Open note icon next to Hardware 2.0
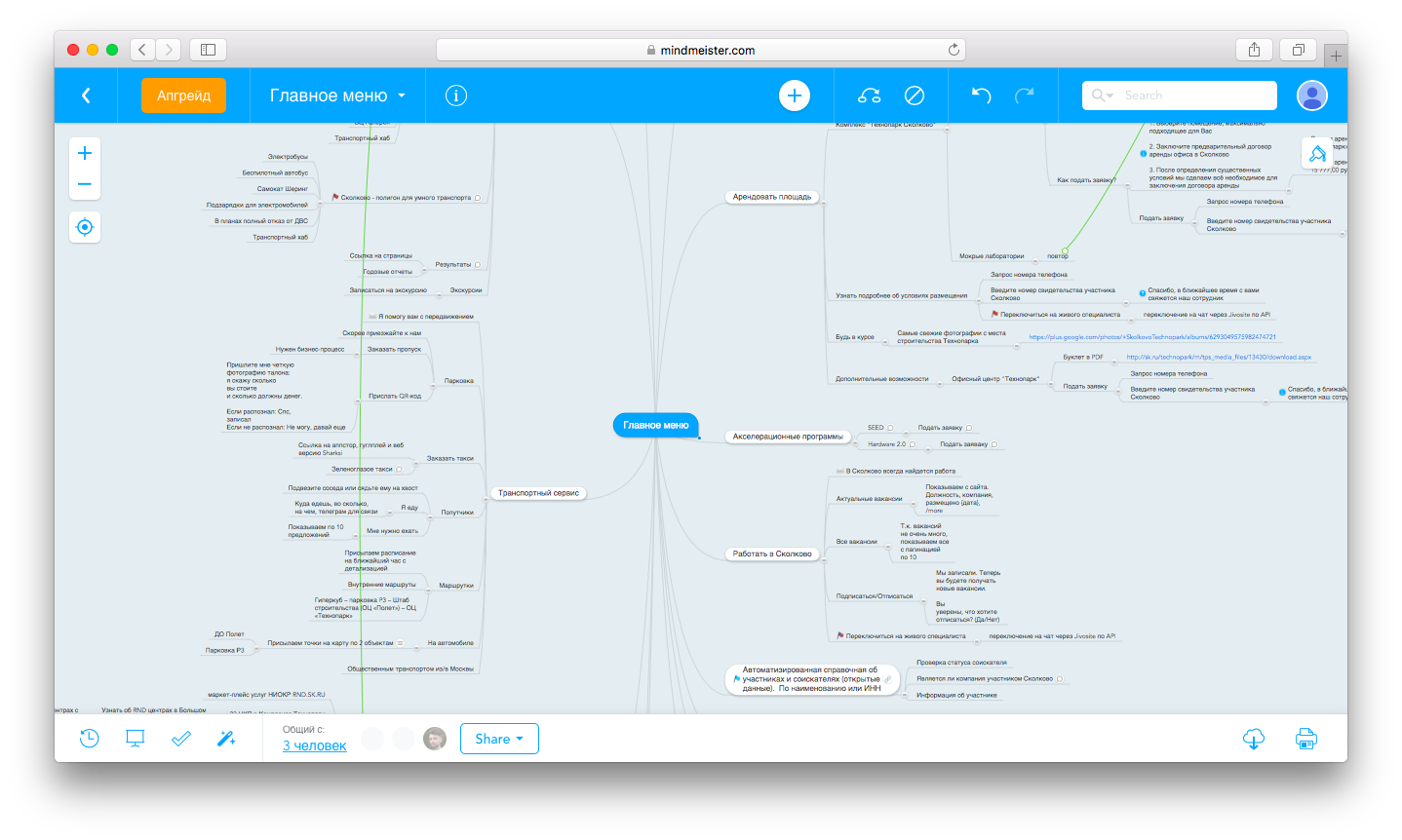Image resolution: width=1402 pixels, height=840 pixels. [913, 444]
